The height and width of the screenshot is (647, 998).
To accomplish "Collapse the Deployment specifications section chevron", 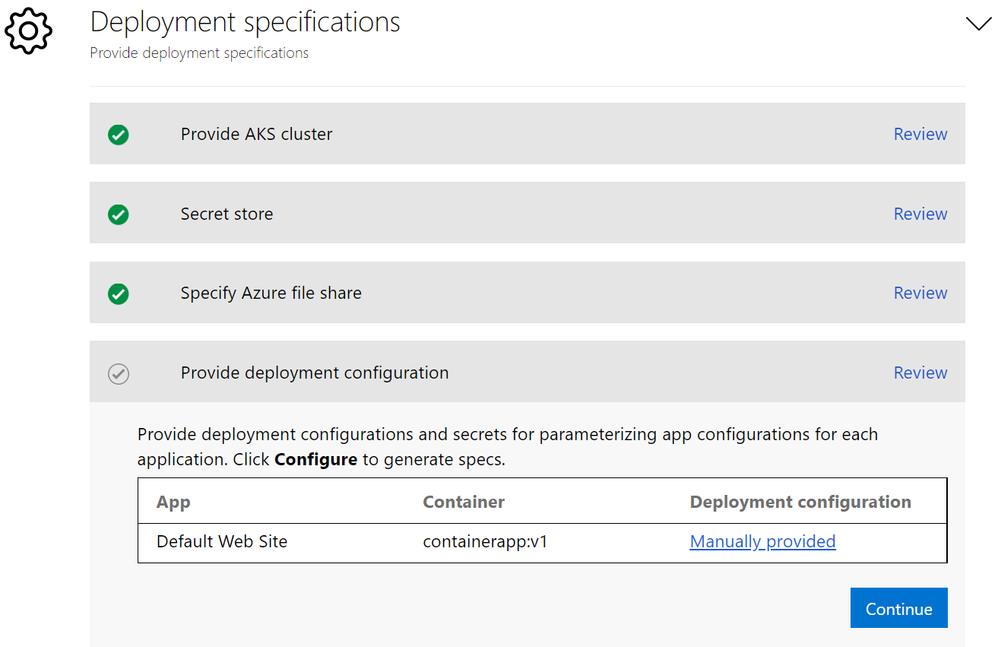I will 978,24.
